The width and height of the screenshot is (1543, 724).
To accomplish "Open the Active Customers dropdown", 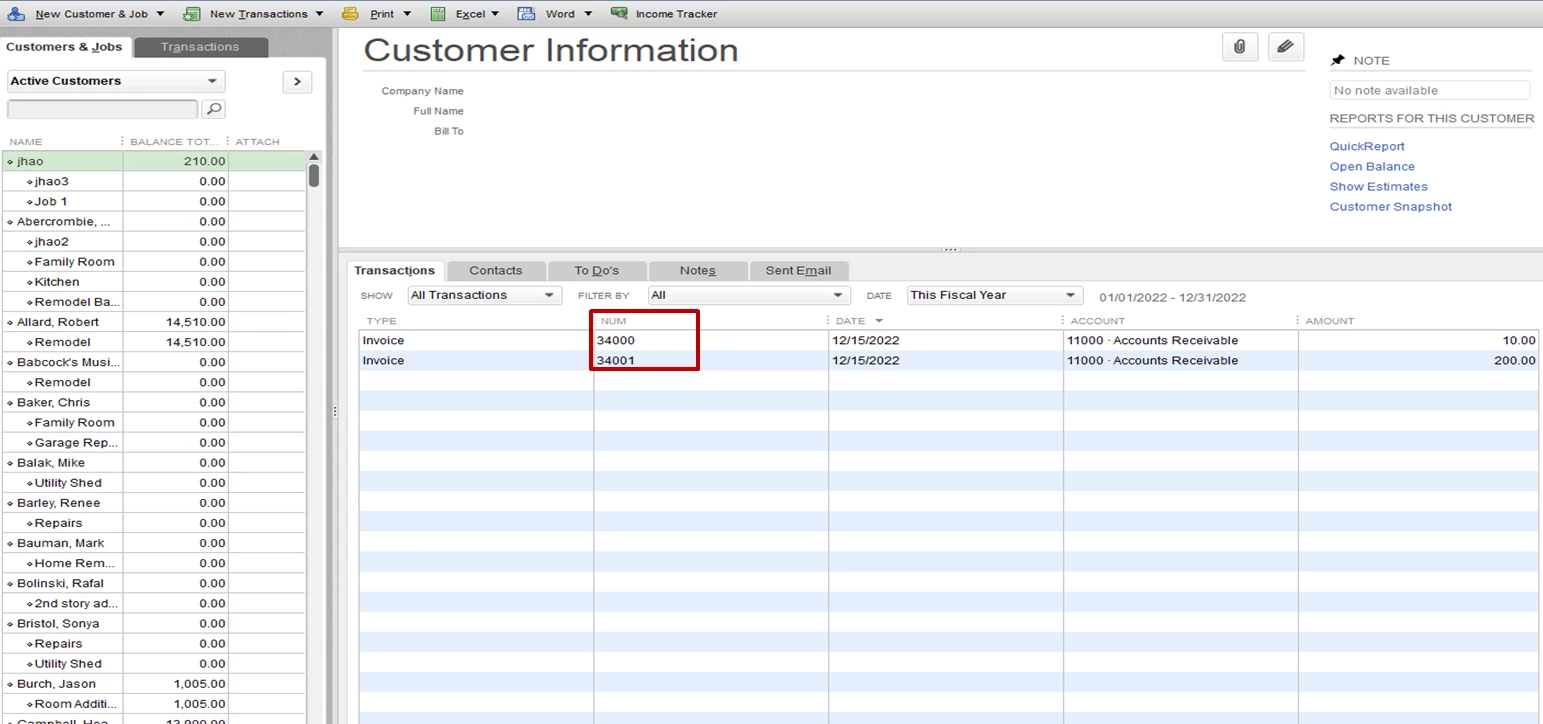I will point(116,81).
